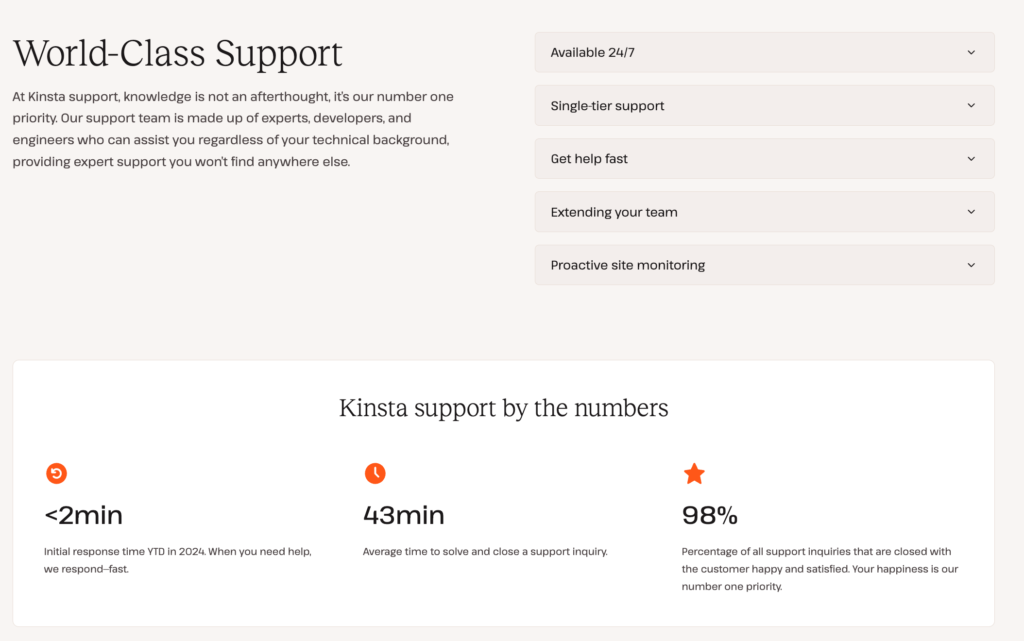Click the chevron beside Available 24/7
The width and height of the screenshot is (1024, 641).
point(971,53)
